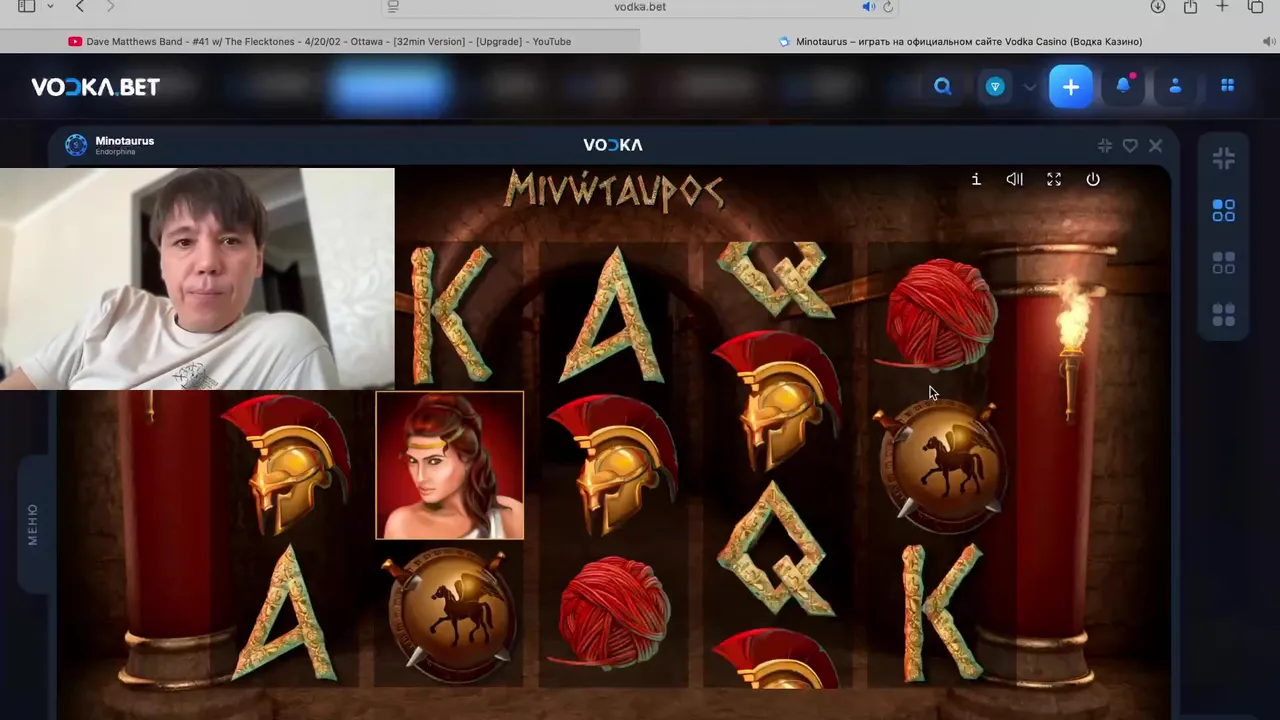Mute page audio in the address bar
The image size is (1280, 720).
[x=868, y=7]
